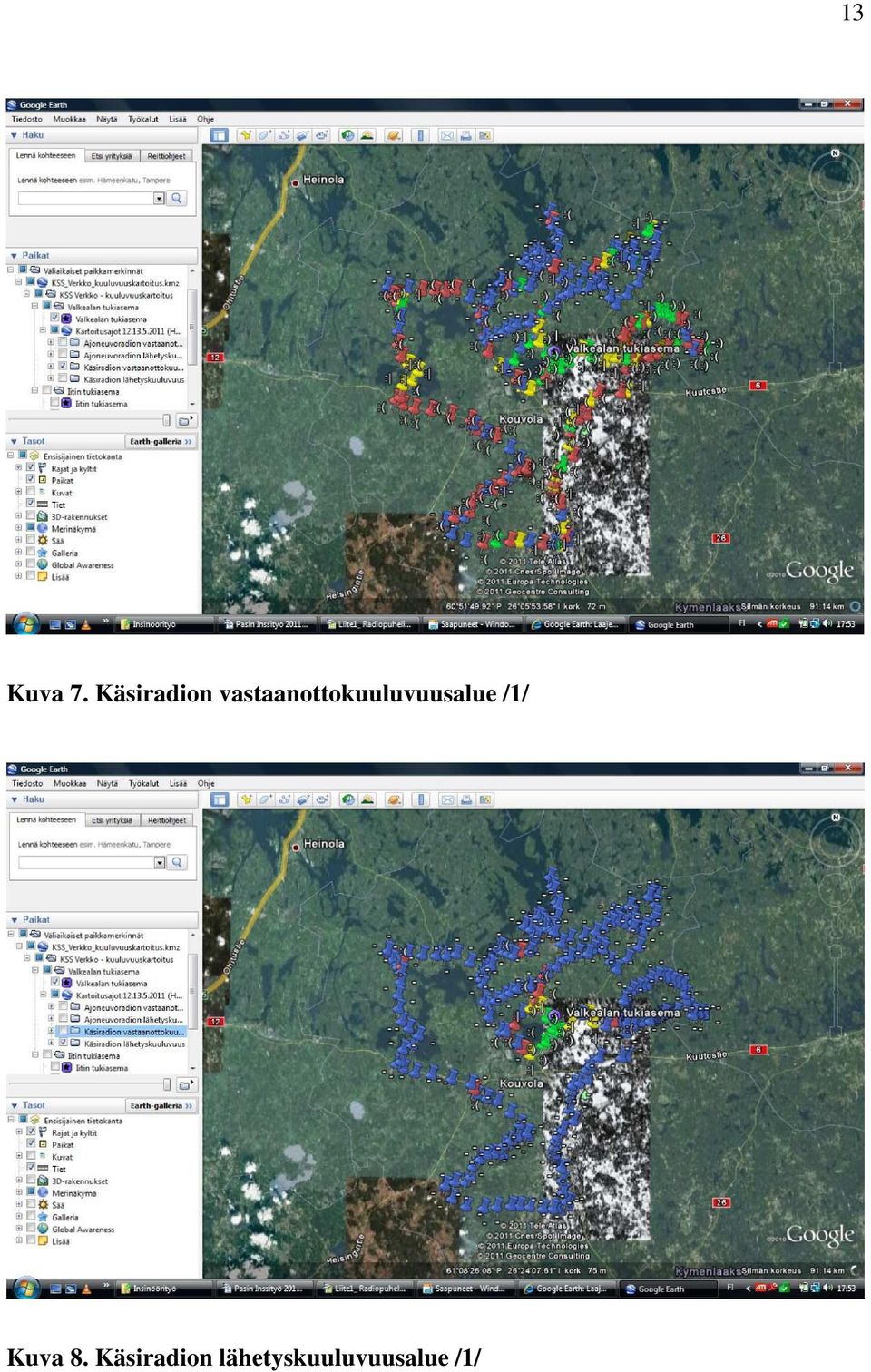The height and width of the screenshot is (1372, 871).
Task: Open the Ohje menu in Kuva 8 window
Action: tap(206, 783)
